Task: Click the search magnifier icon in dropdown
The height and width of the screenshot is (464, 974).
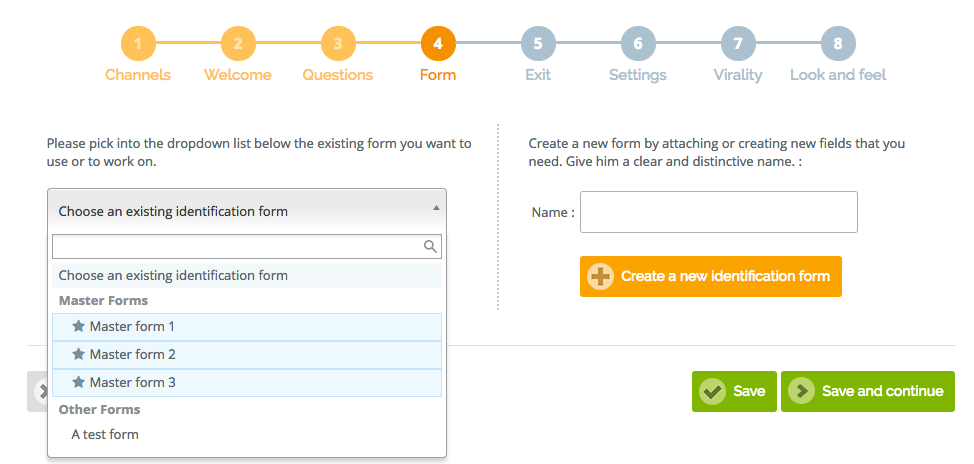Action: 430,247
